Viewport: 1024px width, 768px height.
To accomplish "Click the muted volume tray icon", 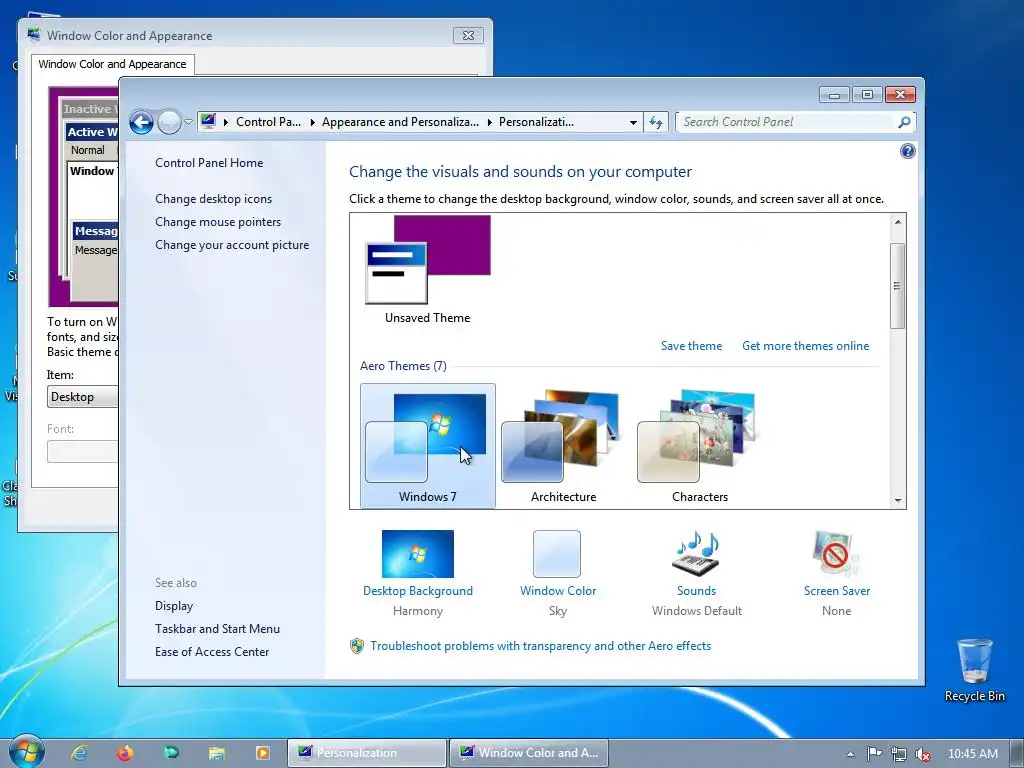I will pyautogui.click(x=923, y=754).
